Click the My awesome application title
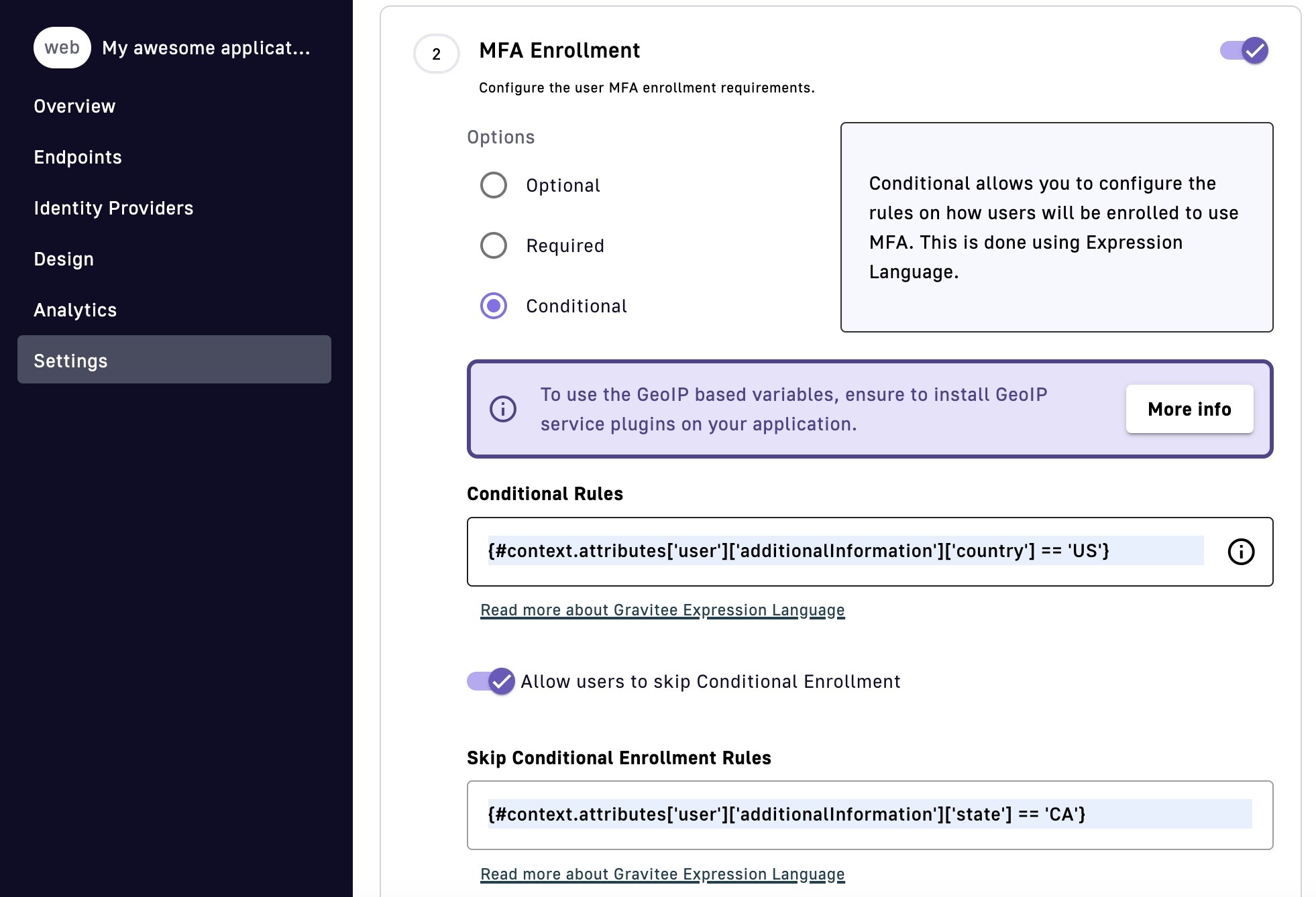Screen dimensions: 1316x897 click(x=206, y=48)
